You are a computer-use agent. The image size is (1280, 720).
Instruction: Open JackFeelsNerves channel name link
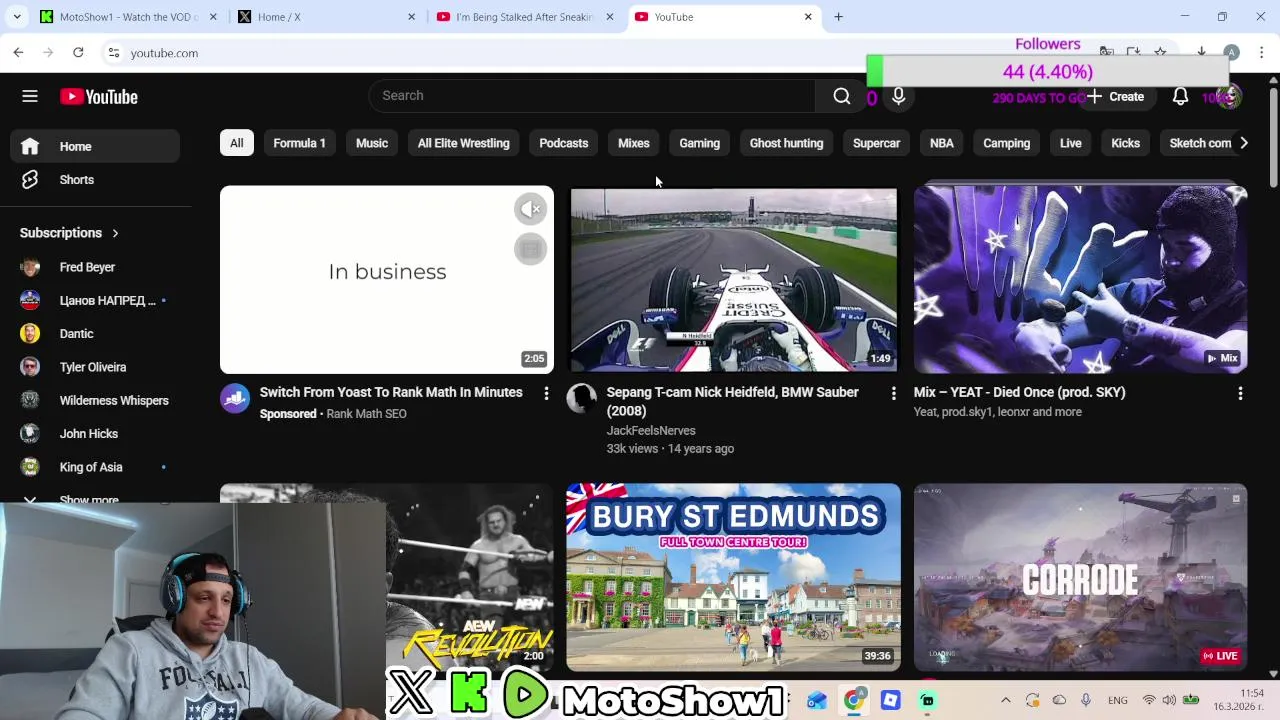651,431
